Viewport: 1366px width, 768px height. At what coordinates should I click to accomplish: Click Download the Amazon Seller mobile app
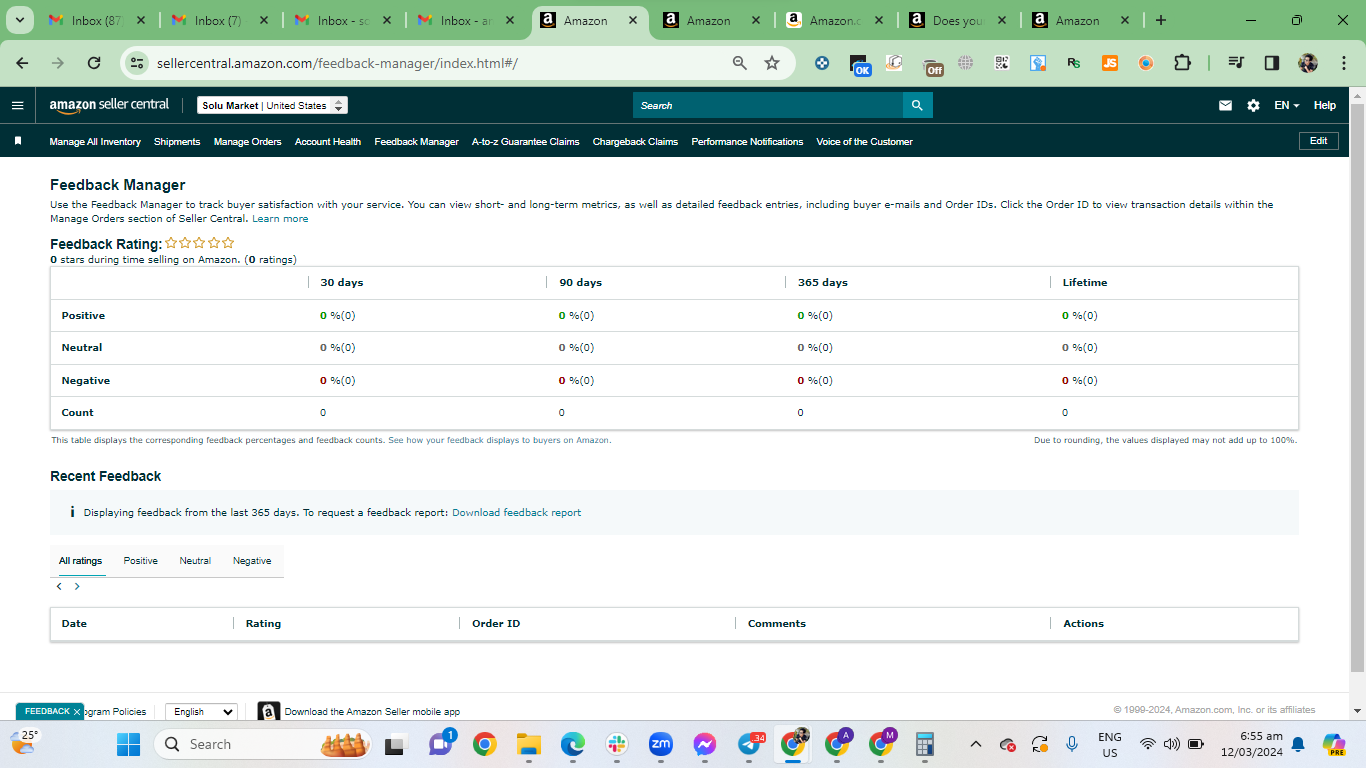pos(372,712)
